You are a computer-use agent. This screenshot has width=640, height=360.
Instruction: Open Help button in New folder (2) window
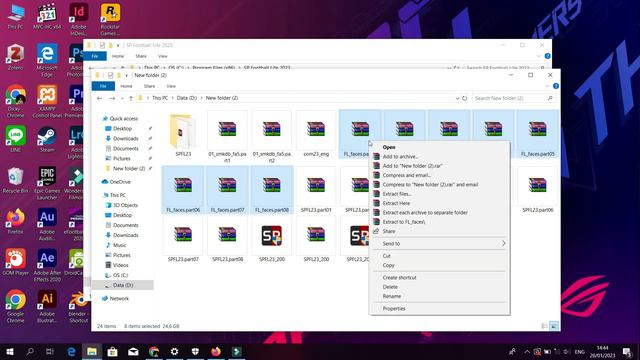[x=556, y=86]
